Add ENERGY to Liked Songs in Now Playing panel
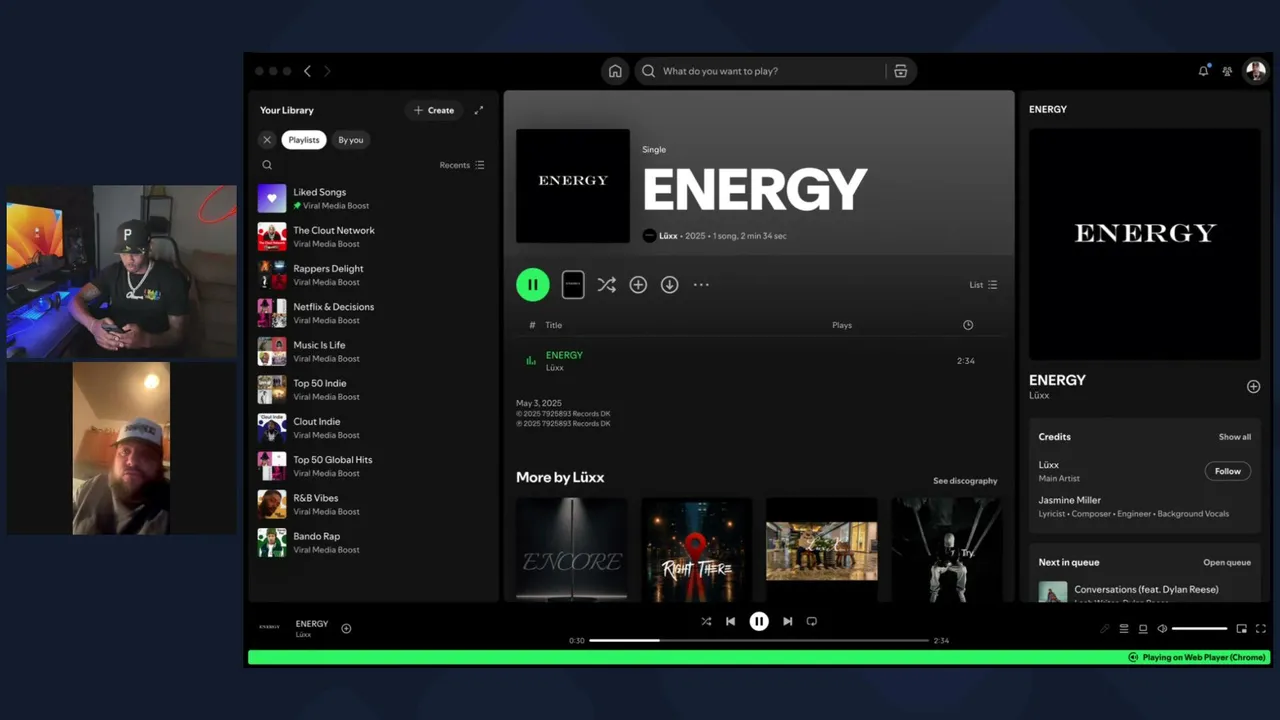The height and width of the screenshot is (720, 1280). pyautogui.click(x=1253, y=386)
